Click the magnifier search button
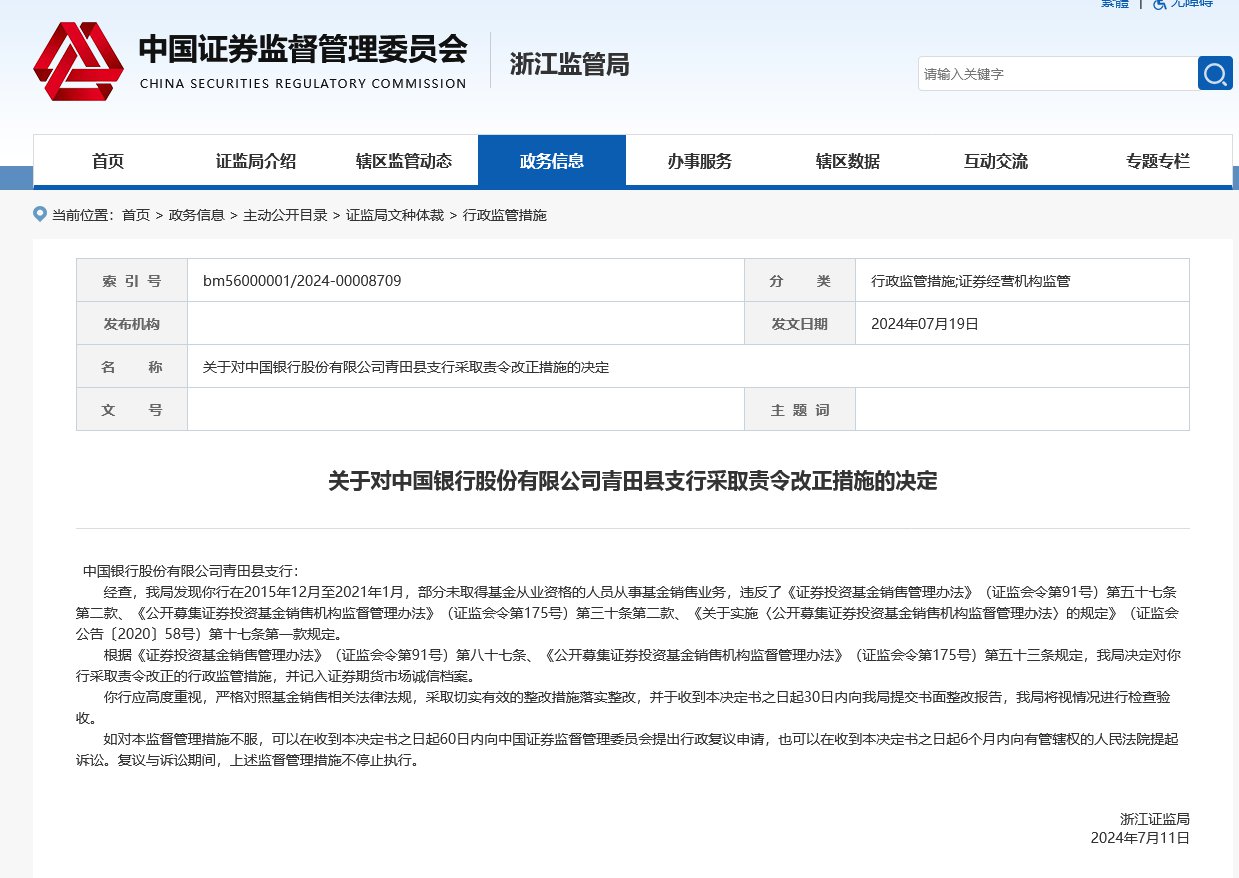This screenshot has width=1239, height=878. (1215, 73)
